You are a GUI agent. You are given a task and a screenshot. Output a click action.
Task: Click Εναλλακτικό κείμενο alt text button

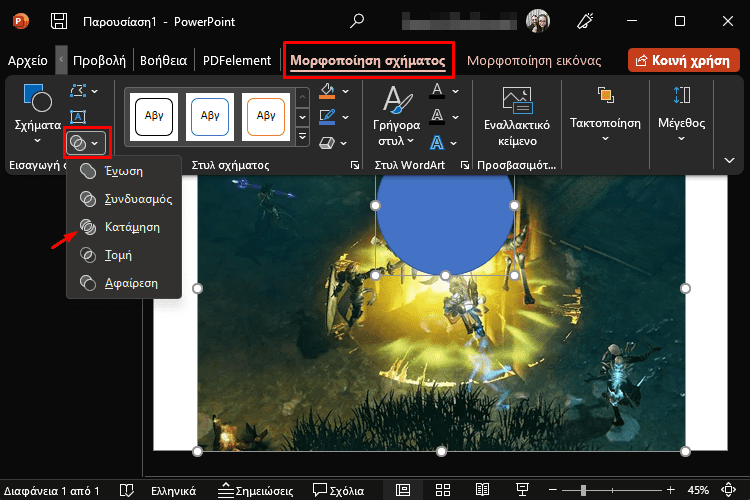point(517,116)
